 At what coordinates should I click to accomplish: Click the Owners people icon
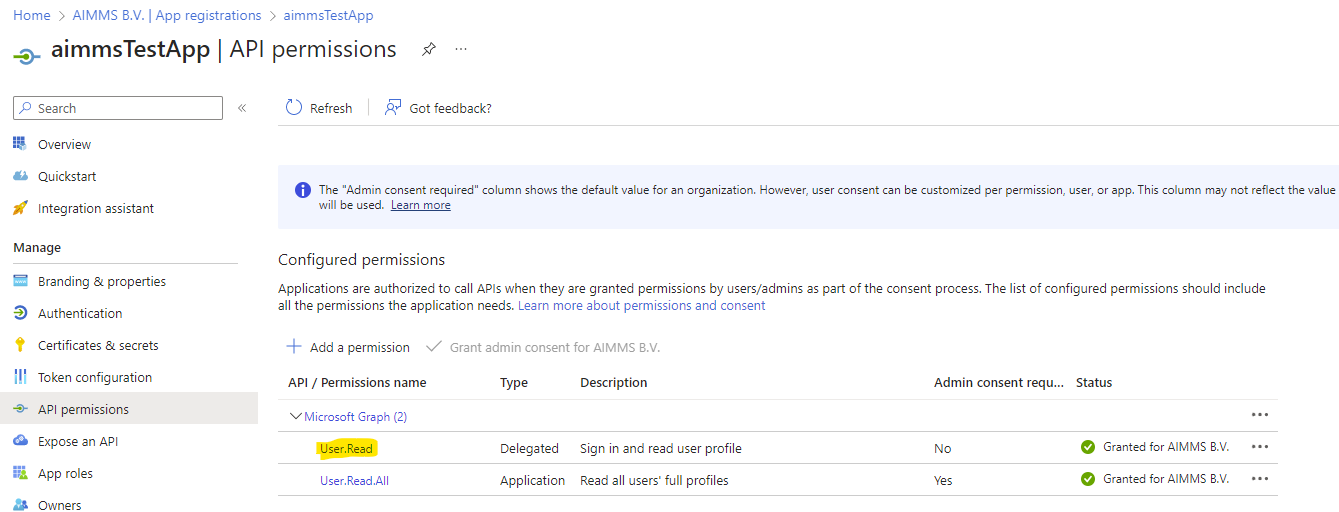click(x=20, y=505)
